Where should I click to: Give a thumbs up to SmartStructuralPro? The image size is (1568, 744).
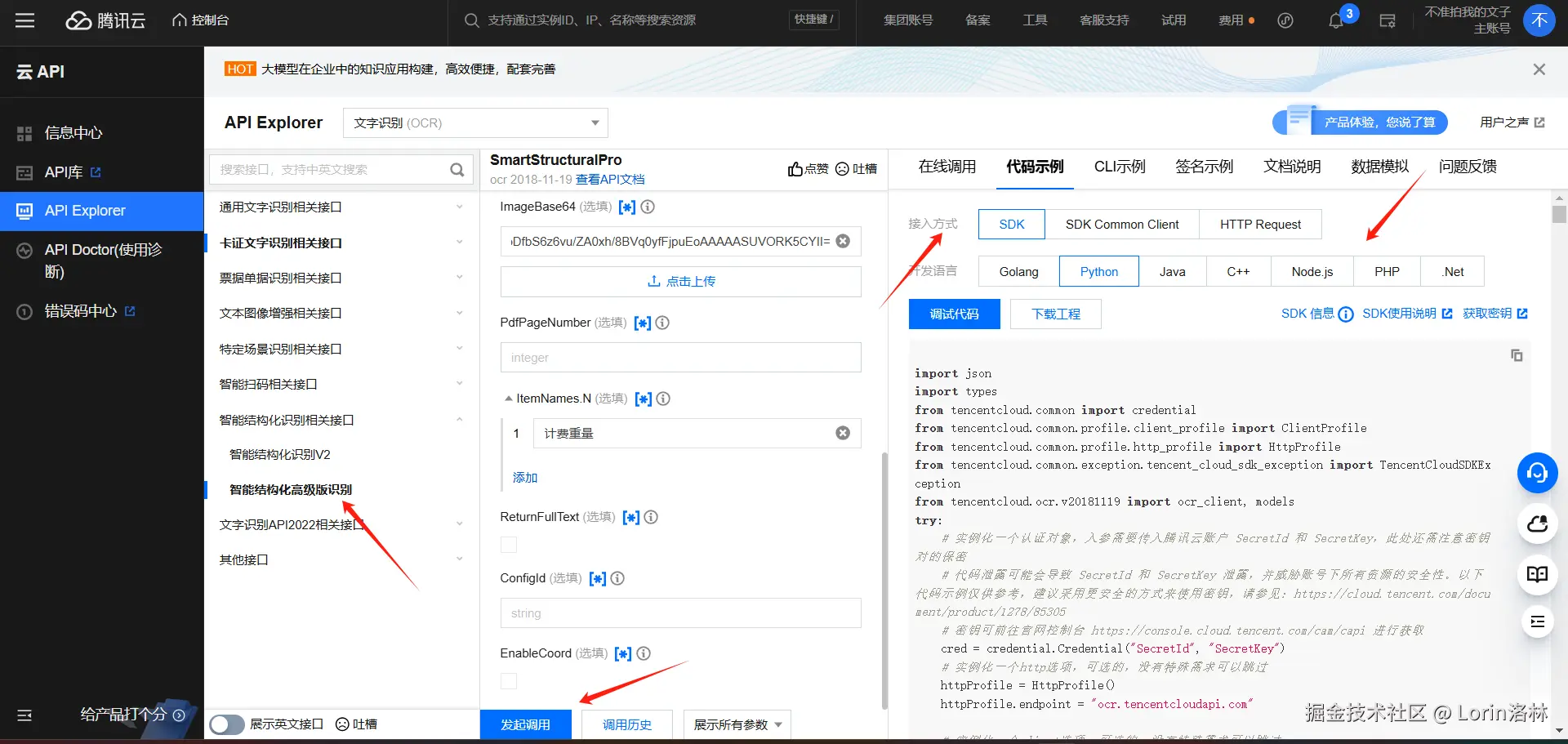[808, 169]
